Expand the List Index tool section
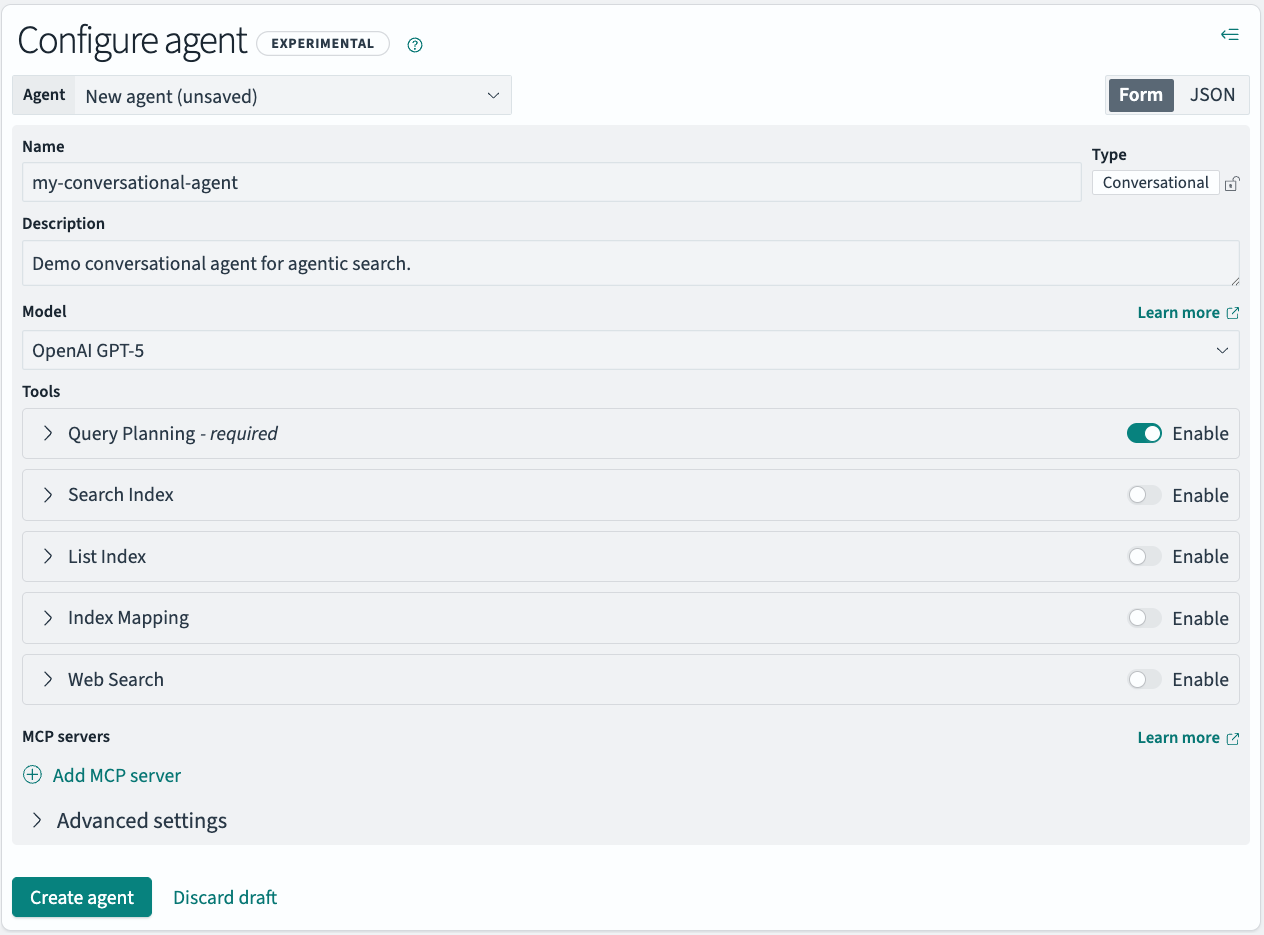This screenshot has width=1264, height=935. point(46,556)
